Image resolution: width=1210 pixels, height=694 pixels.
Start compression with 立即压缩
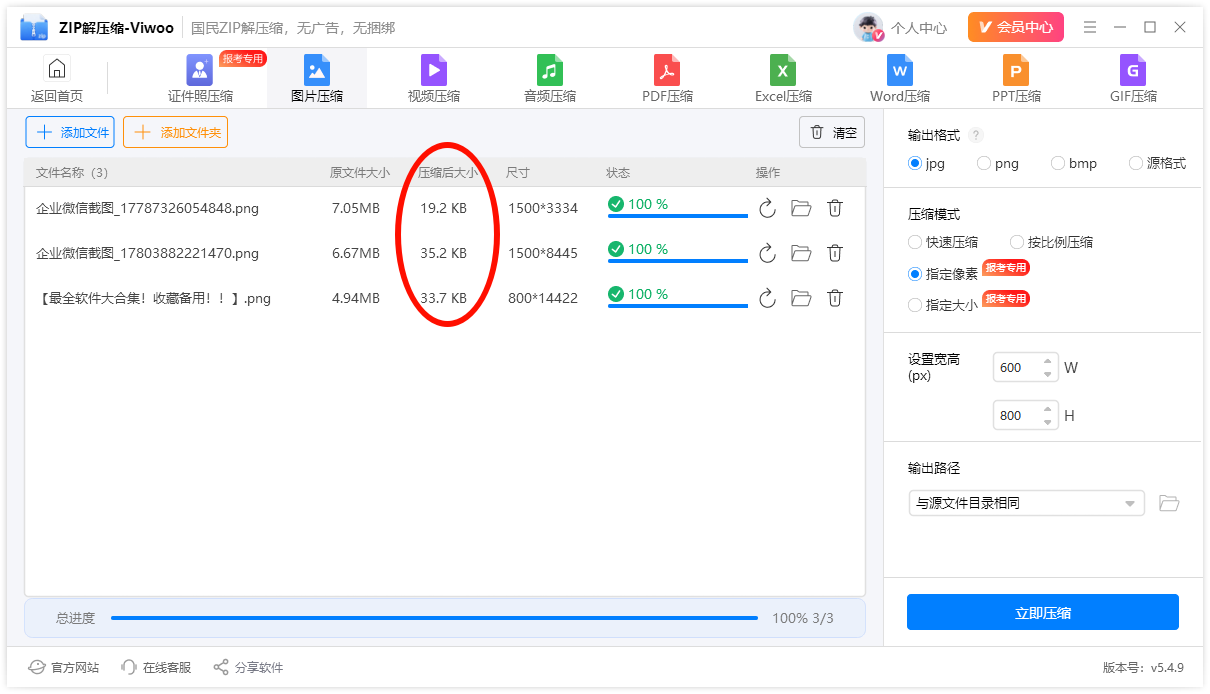(x=1043, y=612)
